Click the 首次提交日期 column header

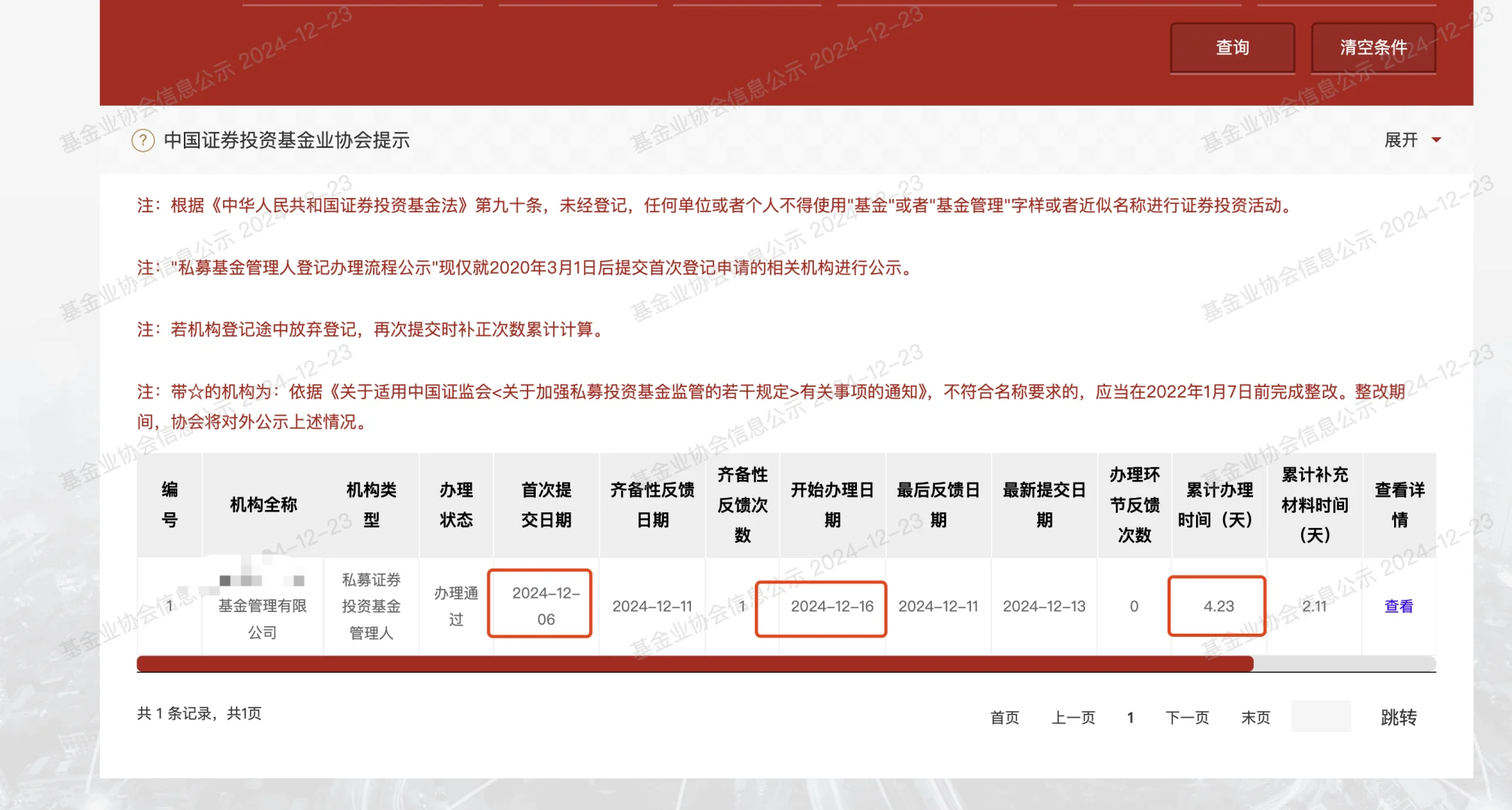click(x=546, y=505)
